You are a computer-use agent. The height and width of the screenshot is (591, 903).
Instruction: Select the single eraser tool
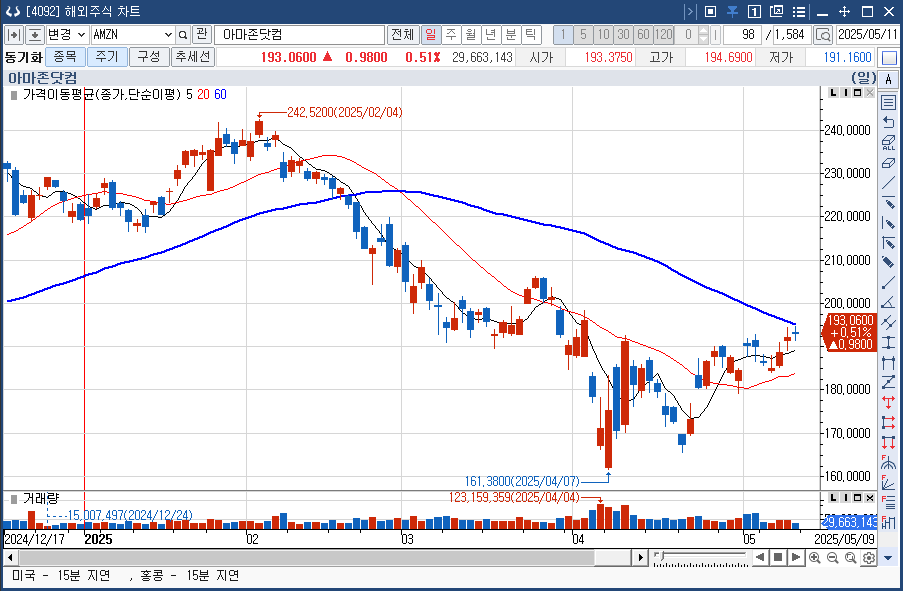[x=888, y=163]
